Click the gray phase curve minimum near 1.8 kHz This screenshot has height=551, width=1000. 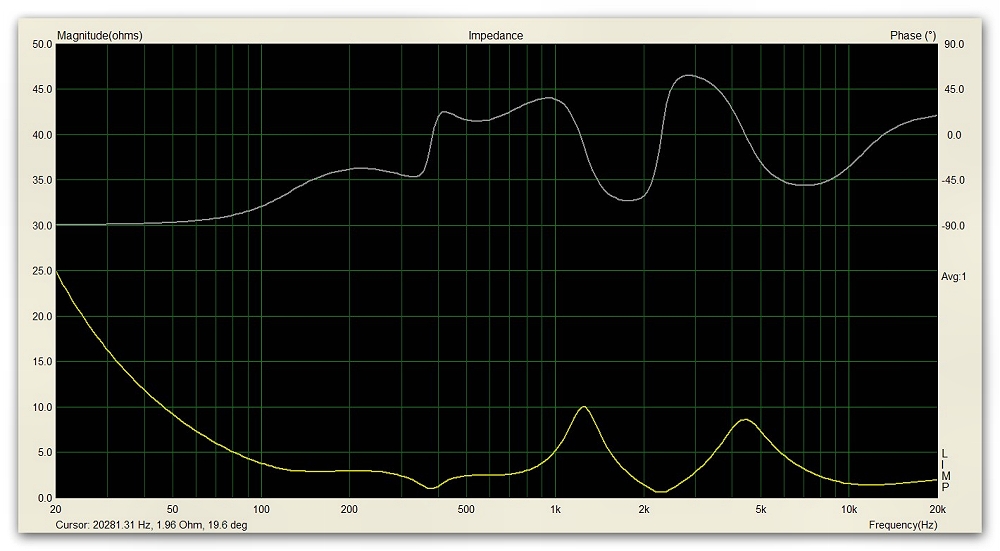coord(628,200)
